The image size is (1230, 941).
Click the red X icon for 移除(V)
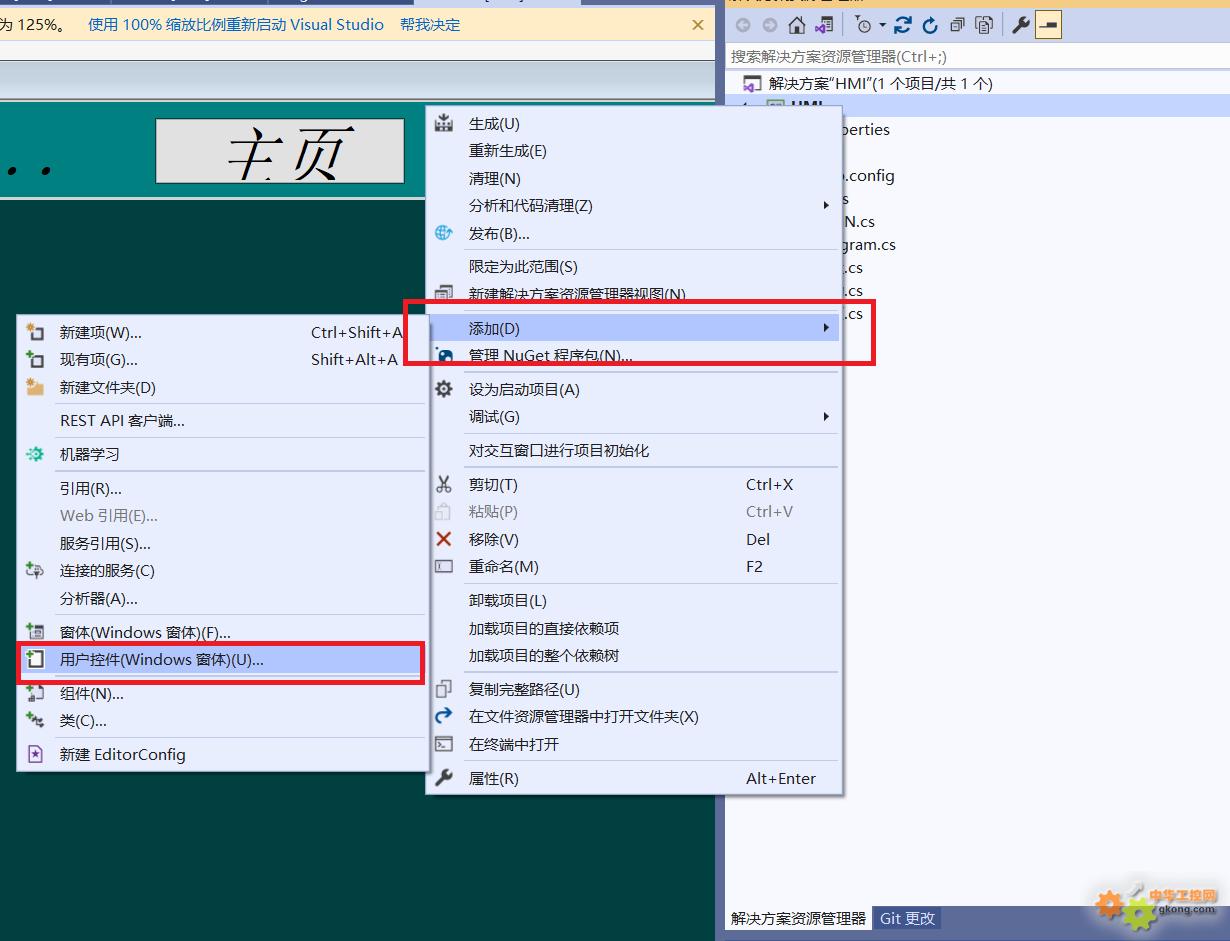click(x=444, y=539)
